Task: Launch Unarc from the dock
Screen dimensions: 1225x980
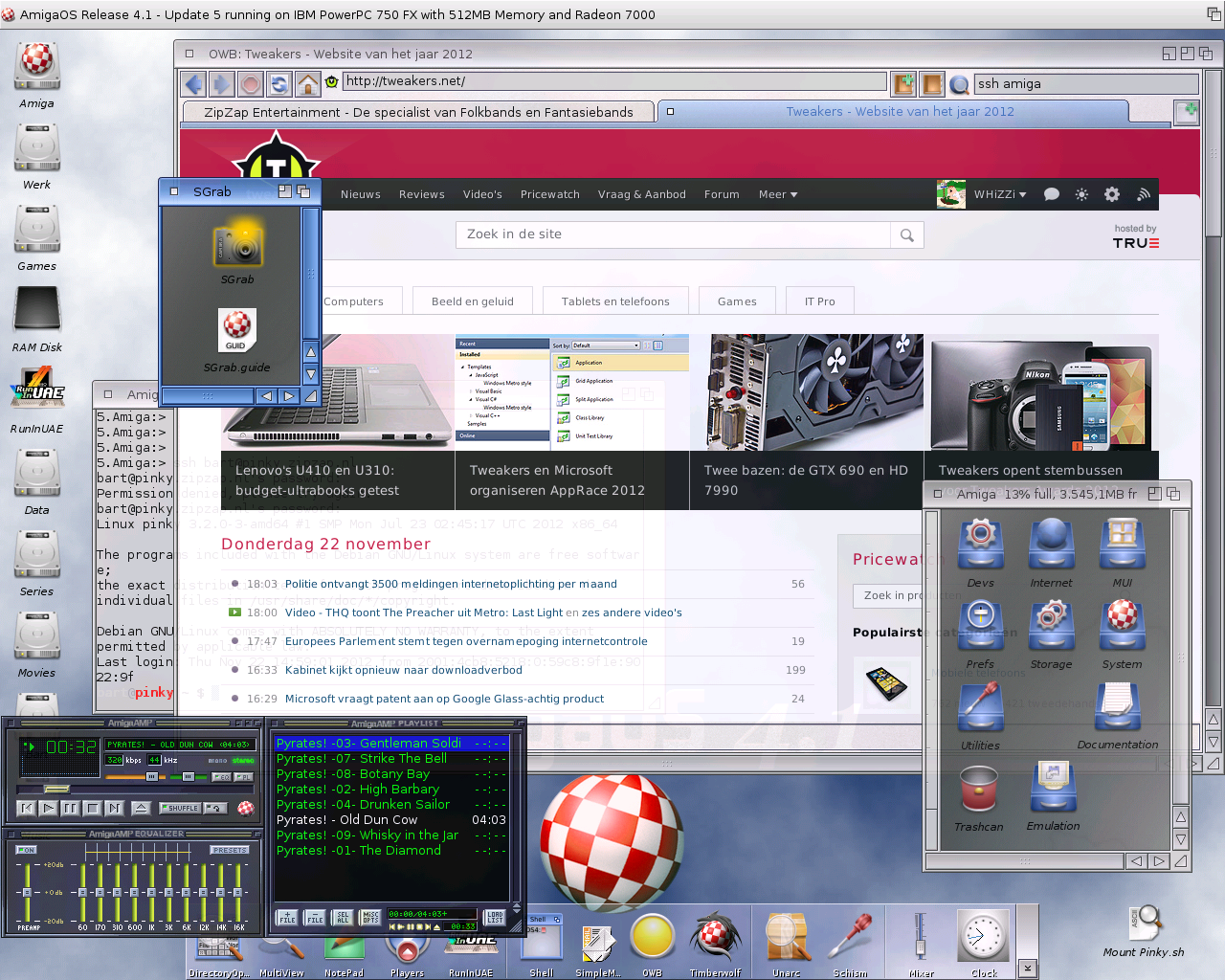Action: pos(787,936)
